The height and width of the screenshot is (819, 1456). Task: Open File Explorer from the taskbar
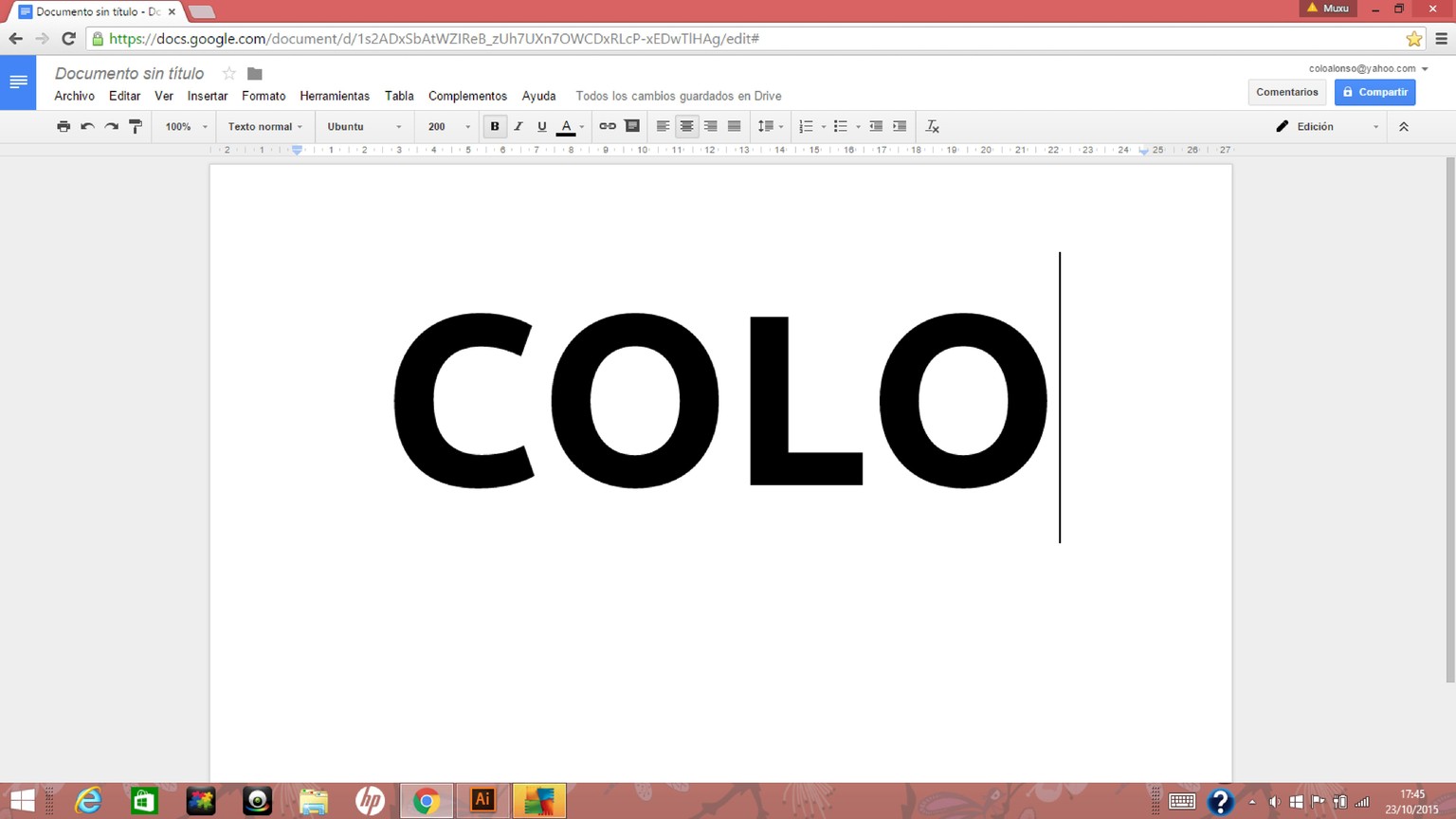tap(314, 801)
